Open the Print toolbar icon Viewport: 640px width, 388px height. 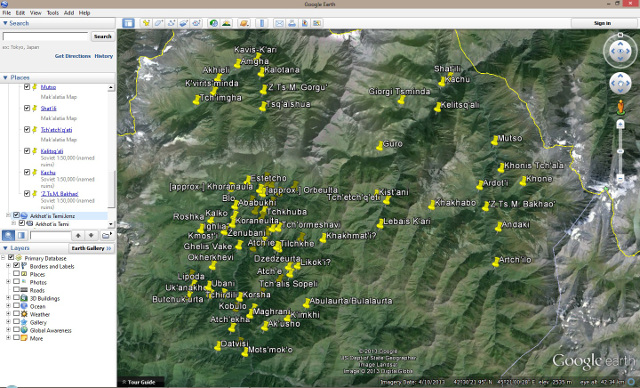pyautogui.click(x=292, y=23)
